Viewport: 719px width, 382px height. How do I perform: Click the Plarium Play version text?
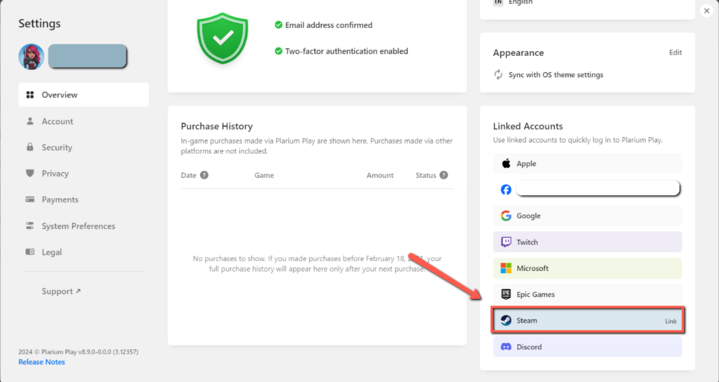coord(78,352)
